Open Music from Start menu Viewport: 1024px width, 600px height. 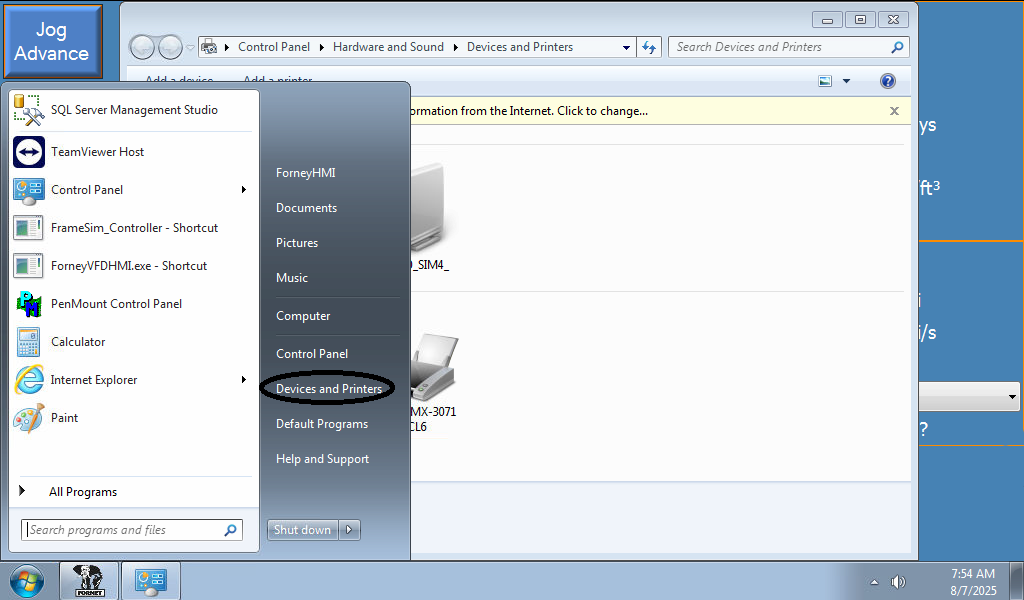[x=291, y=278]
